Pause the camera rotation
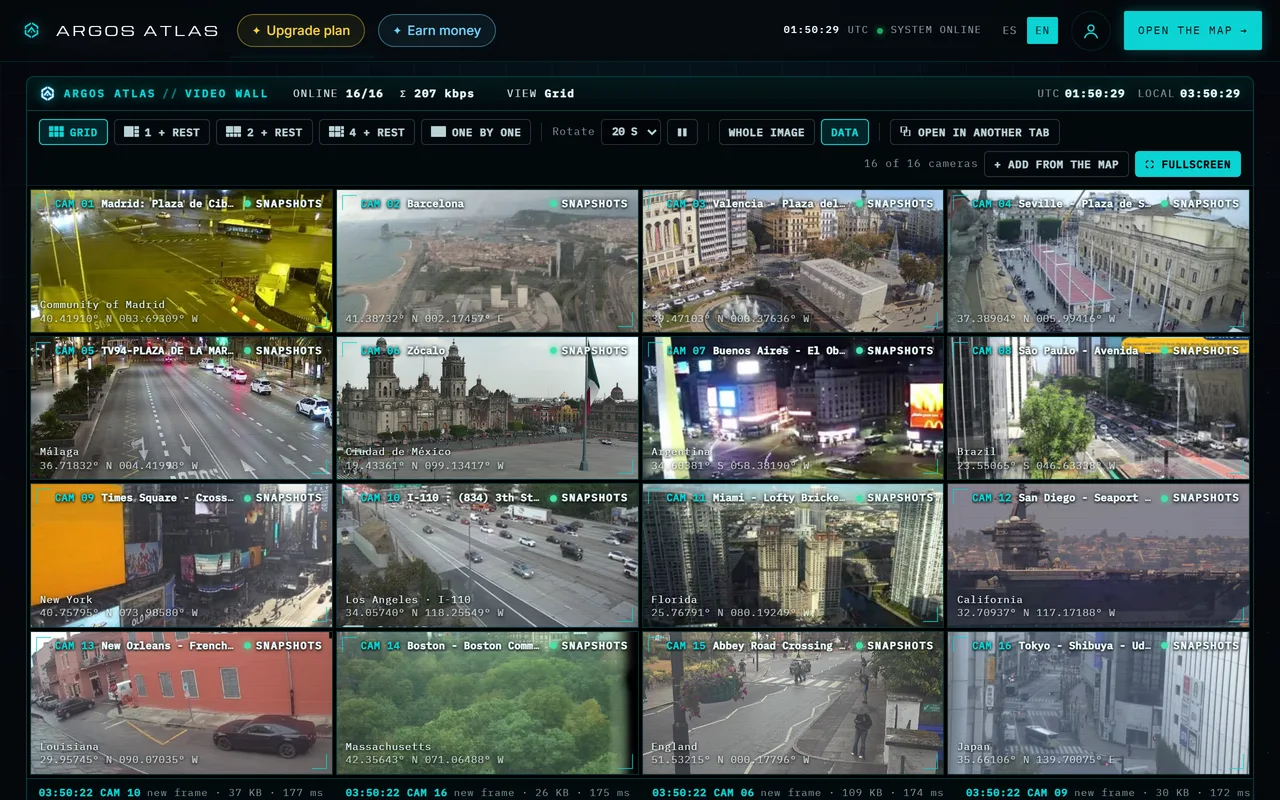This screenshot has width=1280, height=800. [682, 132]
